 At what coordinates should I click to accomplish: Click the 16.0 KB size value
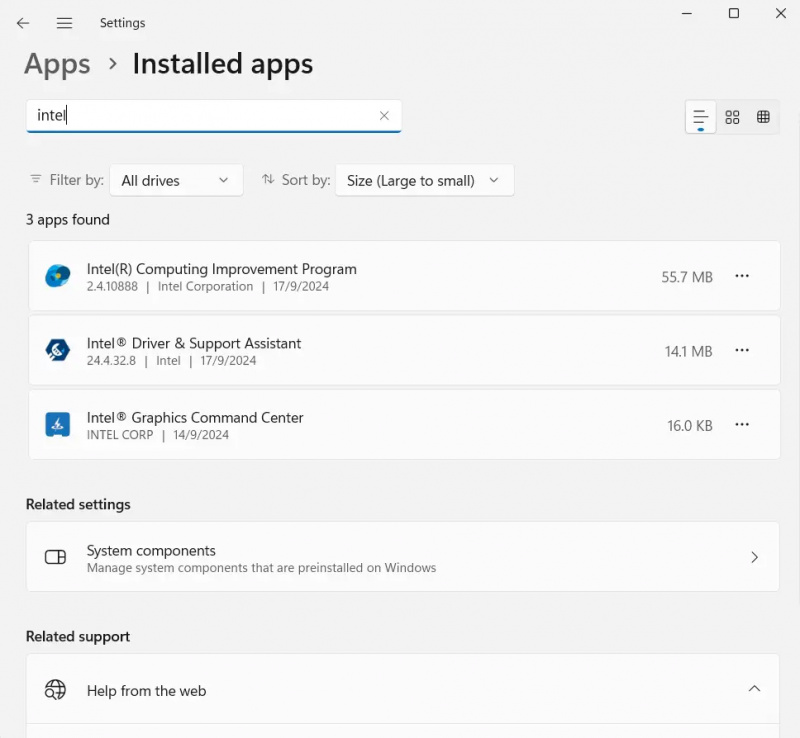(x=690, y=426)
